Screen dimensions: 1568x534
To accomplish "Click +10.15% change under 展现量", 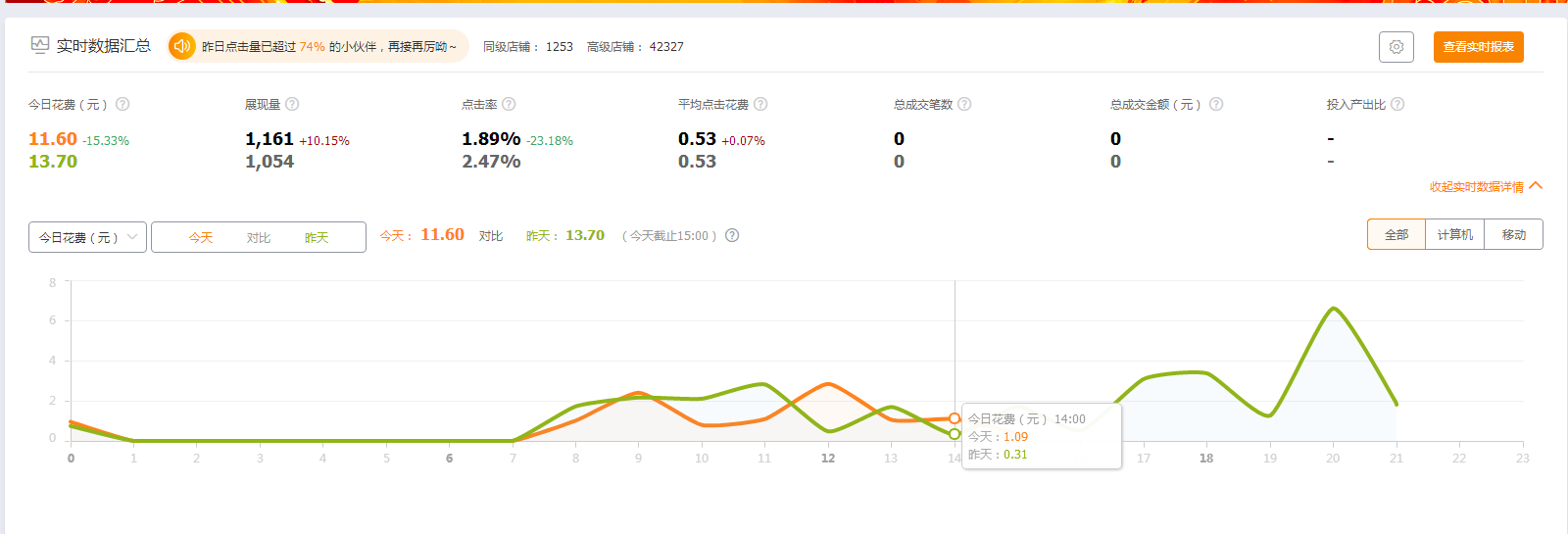I will [x=324, y=141].
